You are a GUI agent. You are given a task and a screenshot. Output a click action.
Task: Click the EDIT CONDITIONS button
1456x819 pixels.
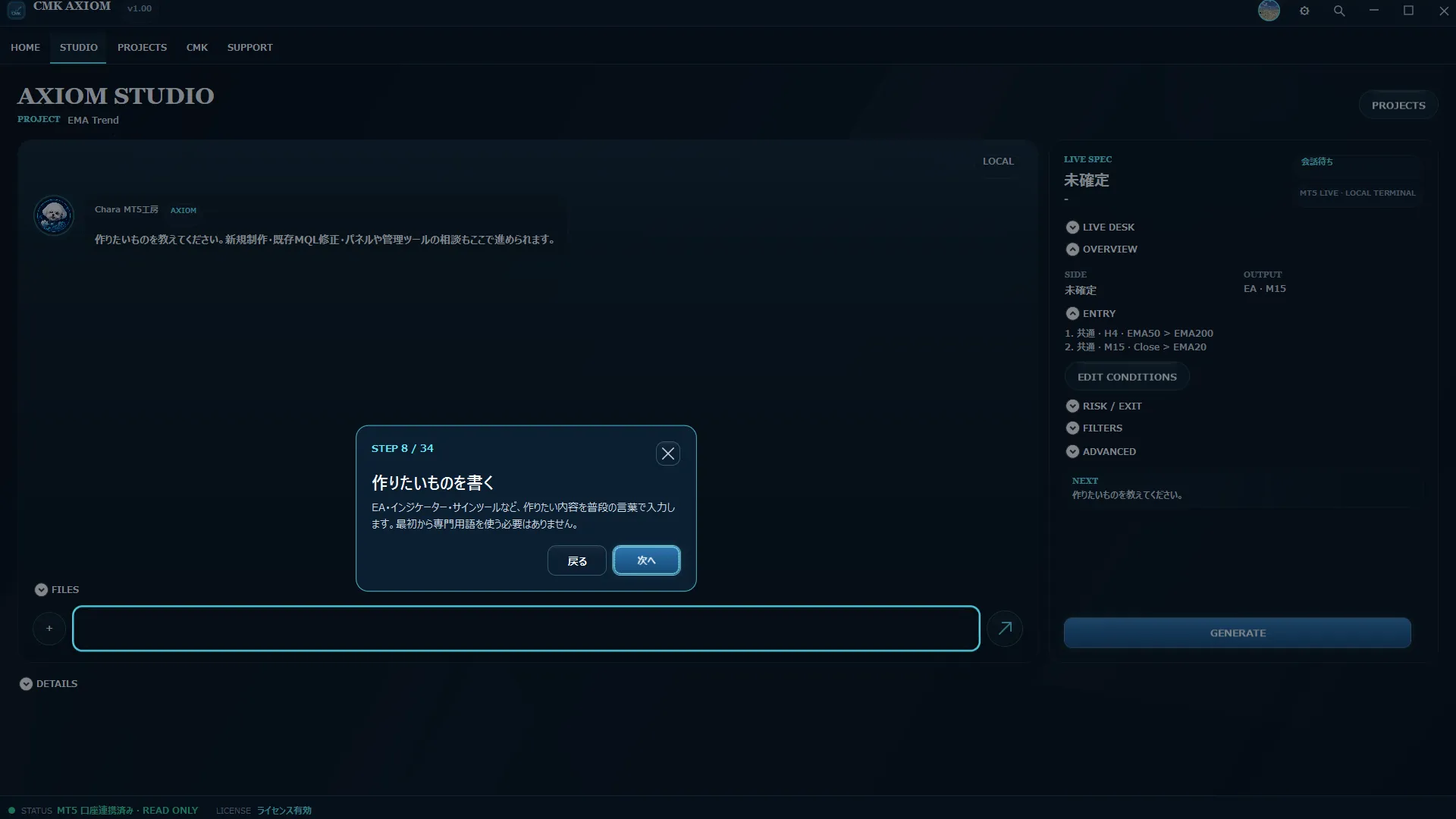(1127, 377)
